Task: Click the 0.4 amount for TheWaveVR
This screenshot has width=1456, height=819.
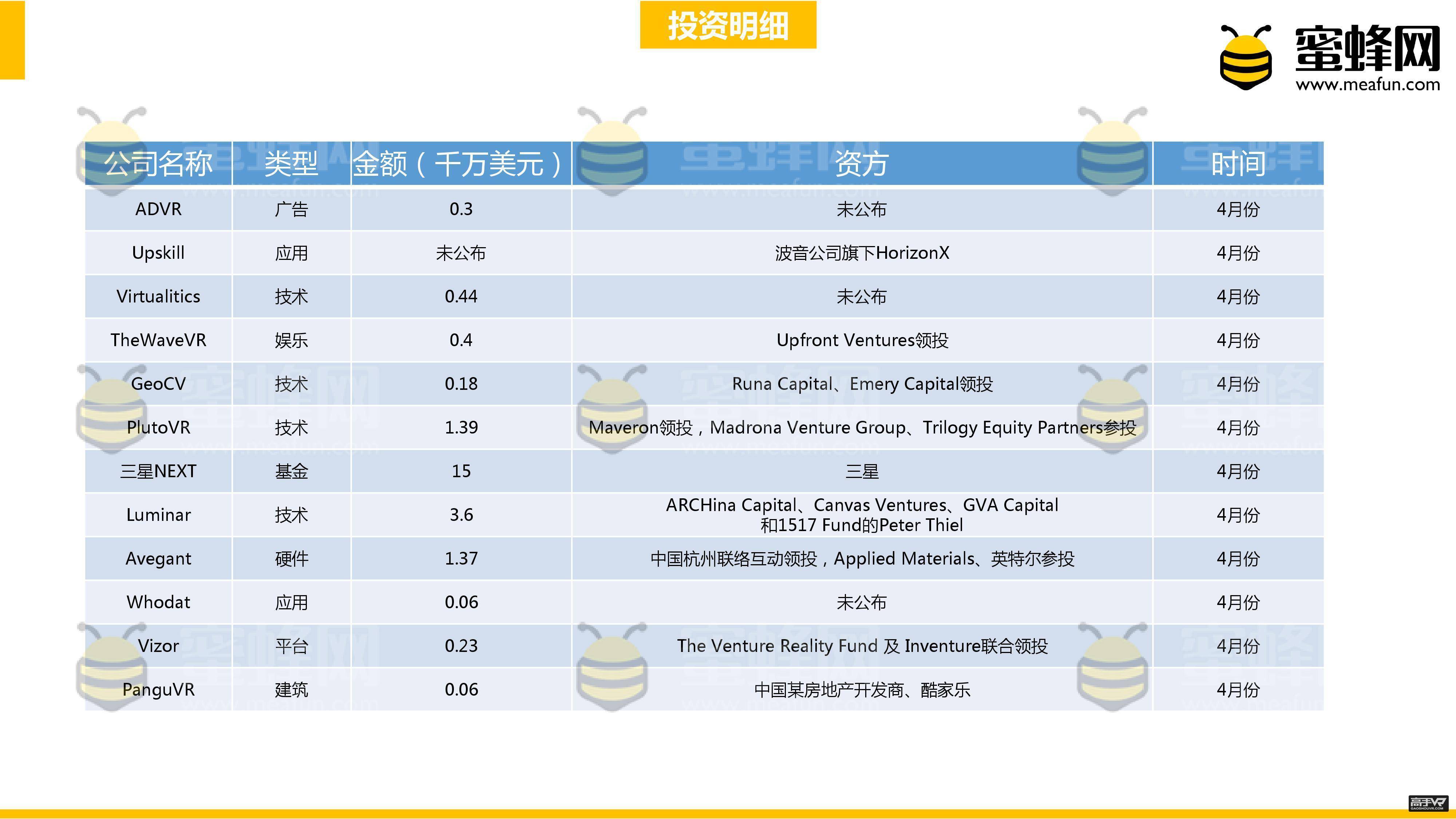Action: [461, 340]
